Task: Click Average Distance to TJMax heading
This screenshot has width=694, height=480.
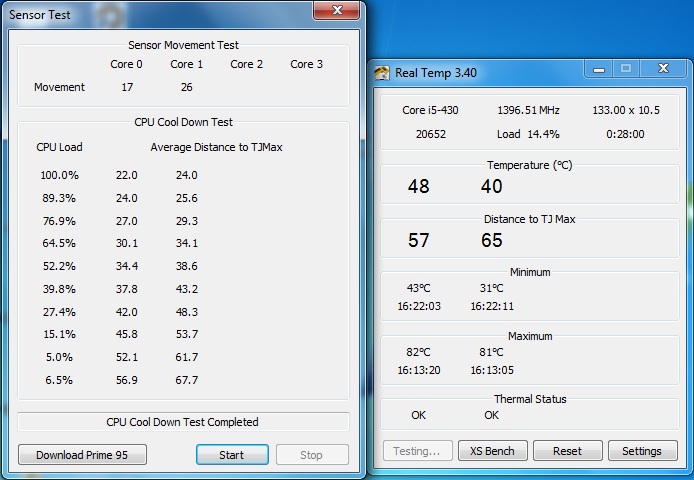Action: tap(216, 147)
